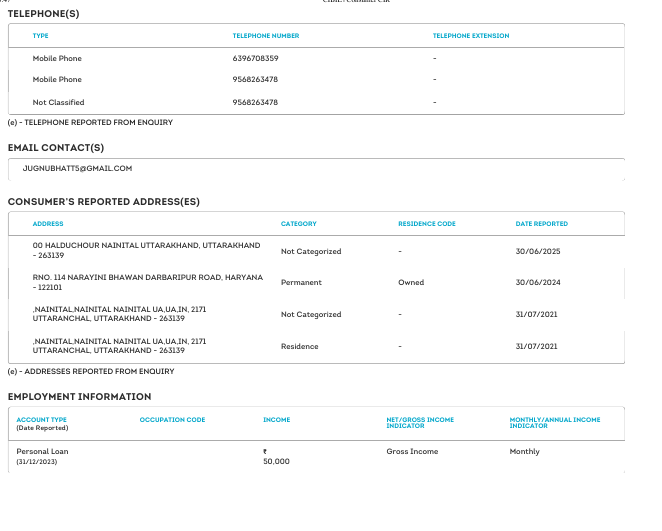The width and height of the screenshot is (662, 531).
Task: Click the addresses reported from enquiry note
Action: [91, 371]
